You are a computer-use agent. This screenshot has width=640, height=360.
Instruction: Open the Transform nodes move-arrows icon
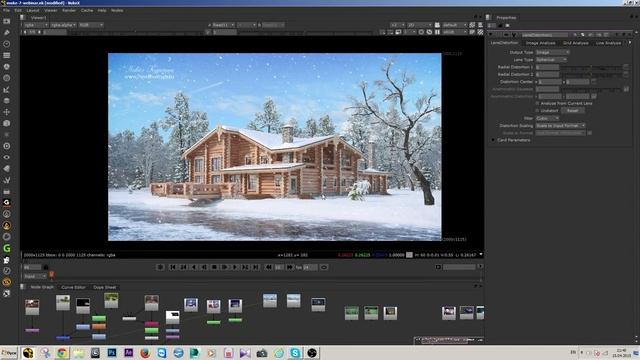pos(7,112)
